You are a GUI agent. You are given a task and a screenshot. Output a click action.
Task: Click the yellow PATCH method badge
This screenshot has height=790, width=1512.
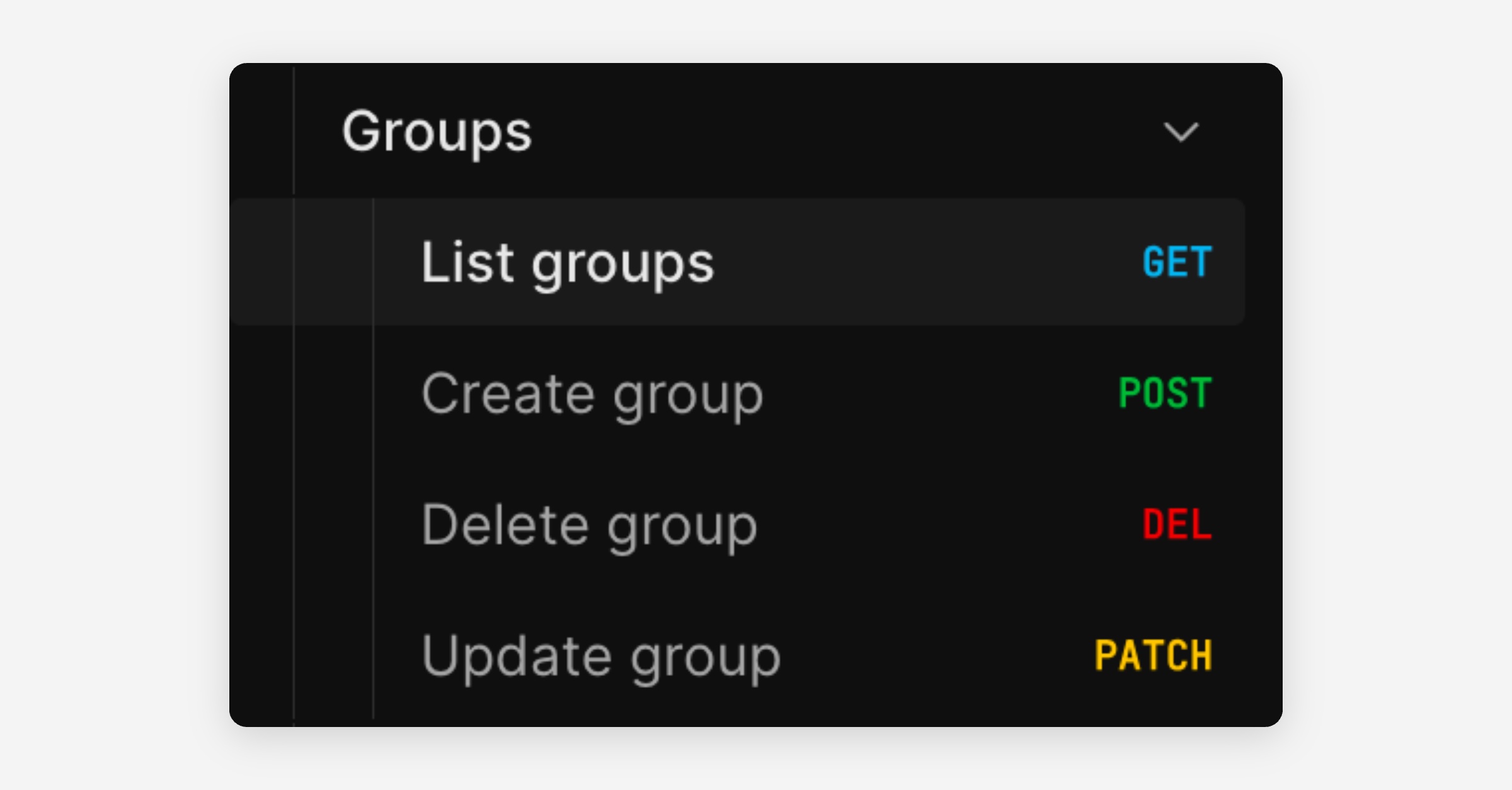1153,655
